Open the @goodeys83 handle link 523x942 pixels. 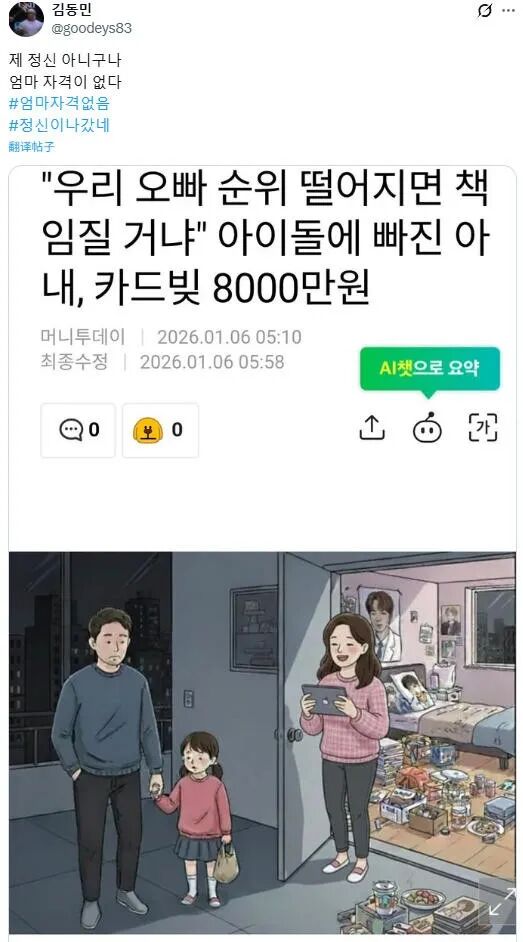92,28
